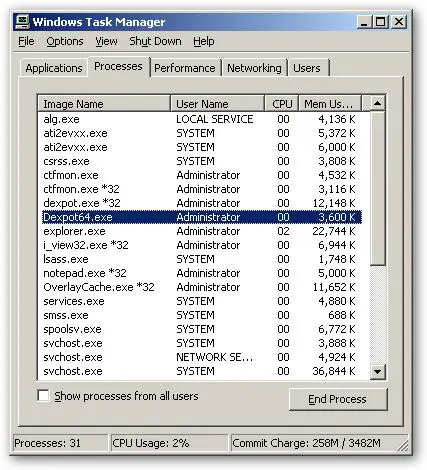Open the File menu
The height and width of the screenshot is (470, 427).
tap(26, 41)
